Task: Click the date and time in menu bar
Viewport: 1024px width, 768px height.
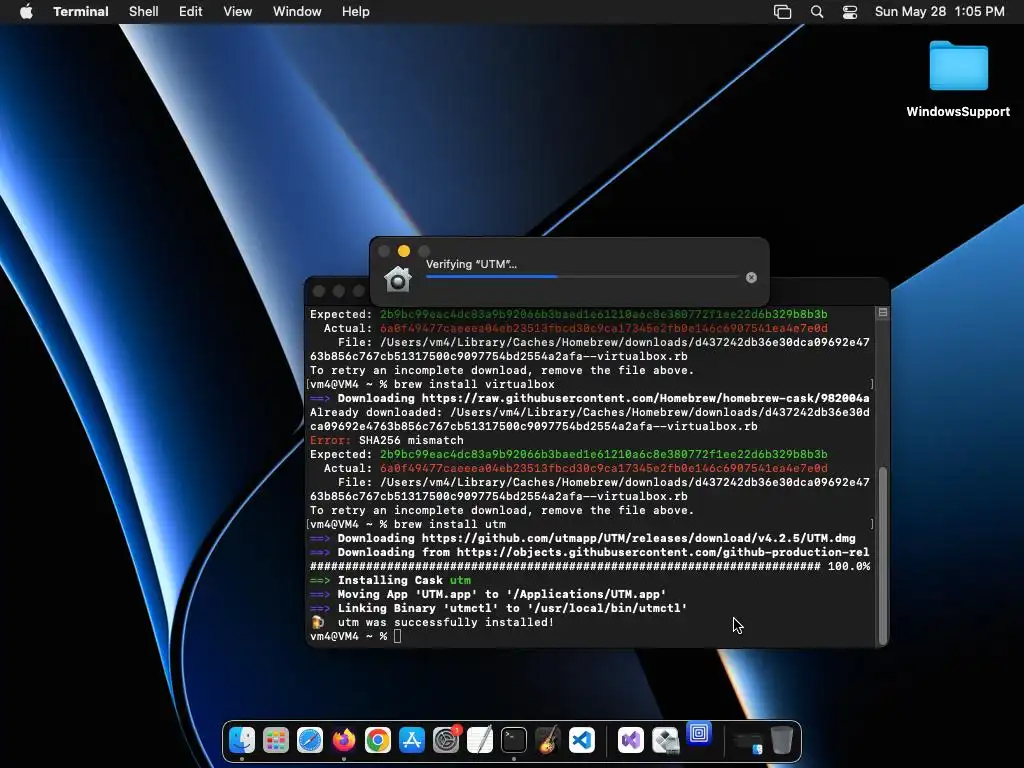Action: click(940, 12)
